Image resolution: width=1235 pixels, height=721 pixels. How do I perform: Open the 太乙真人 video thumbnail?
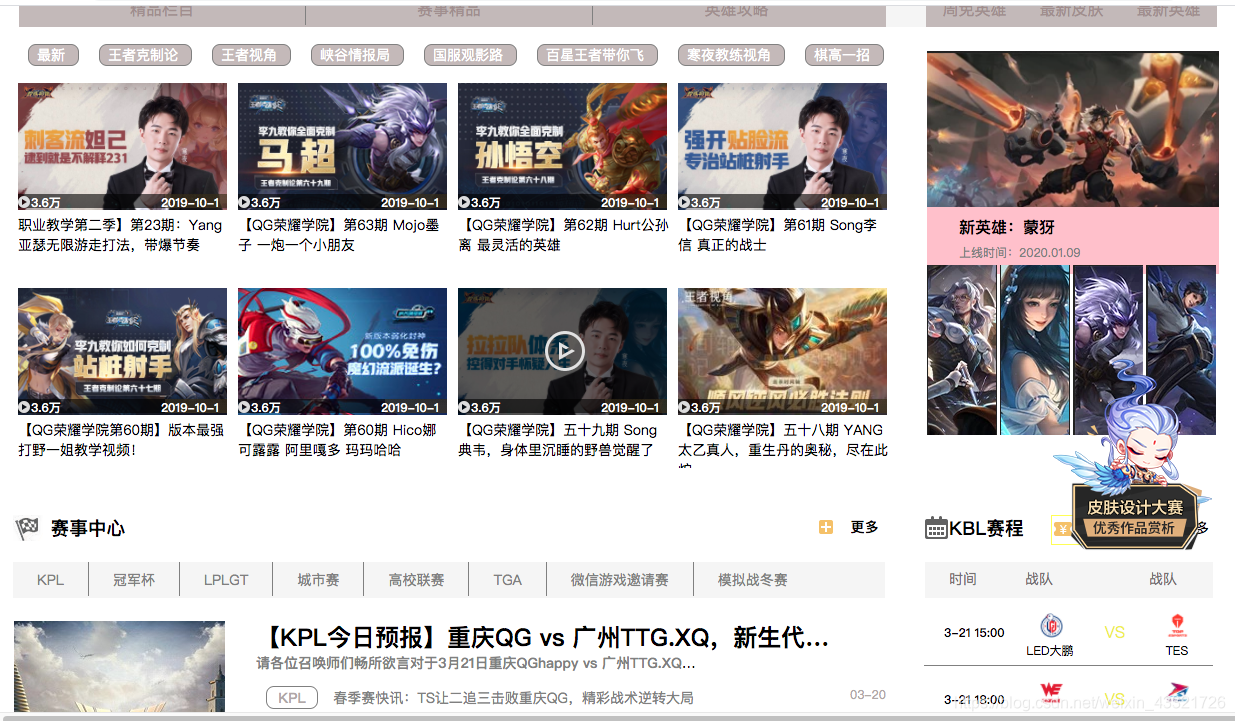pos(782,351)
